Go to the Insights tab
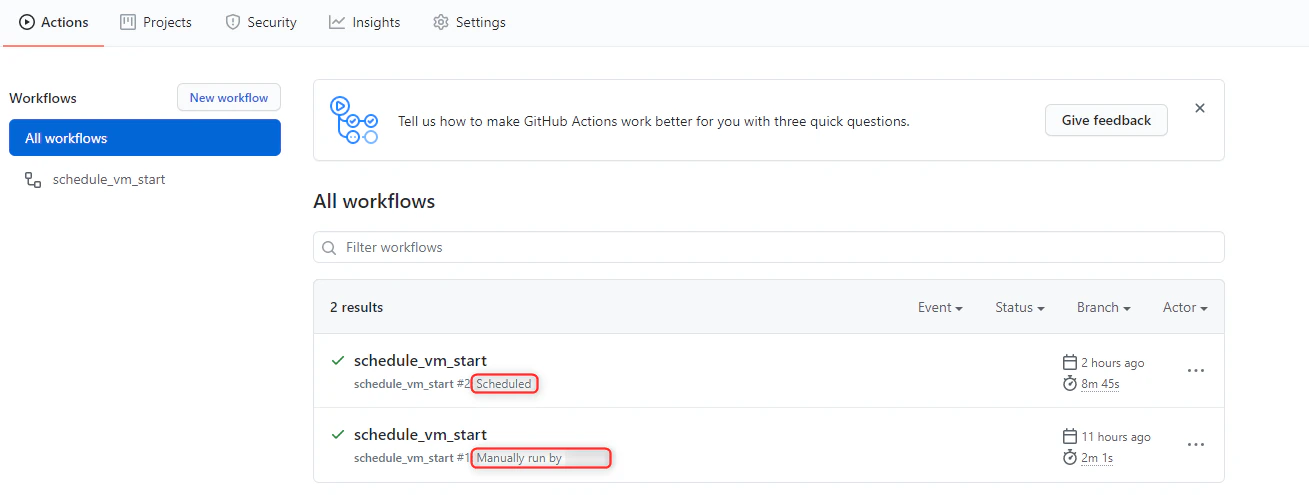 [x=364, y=22]
